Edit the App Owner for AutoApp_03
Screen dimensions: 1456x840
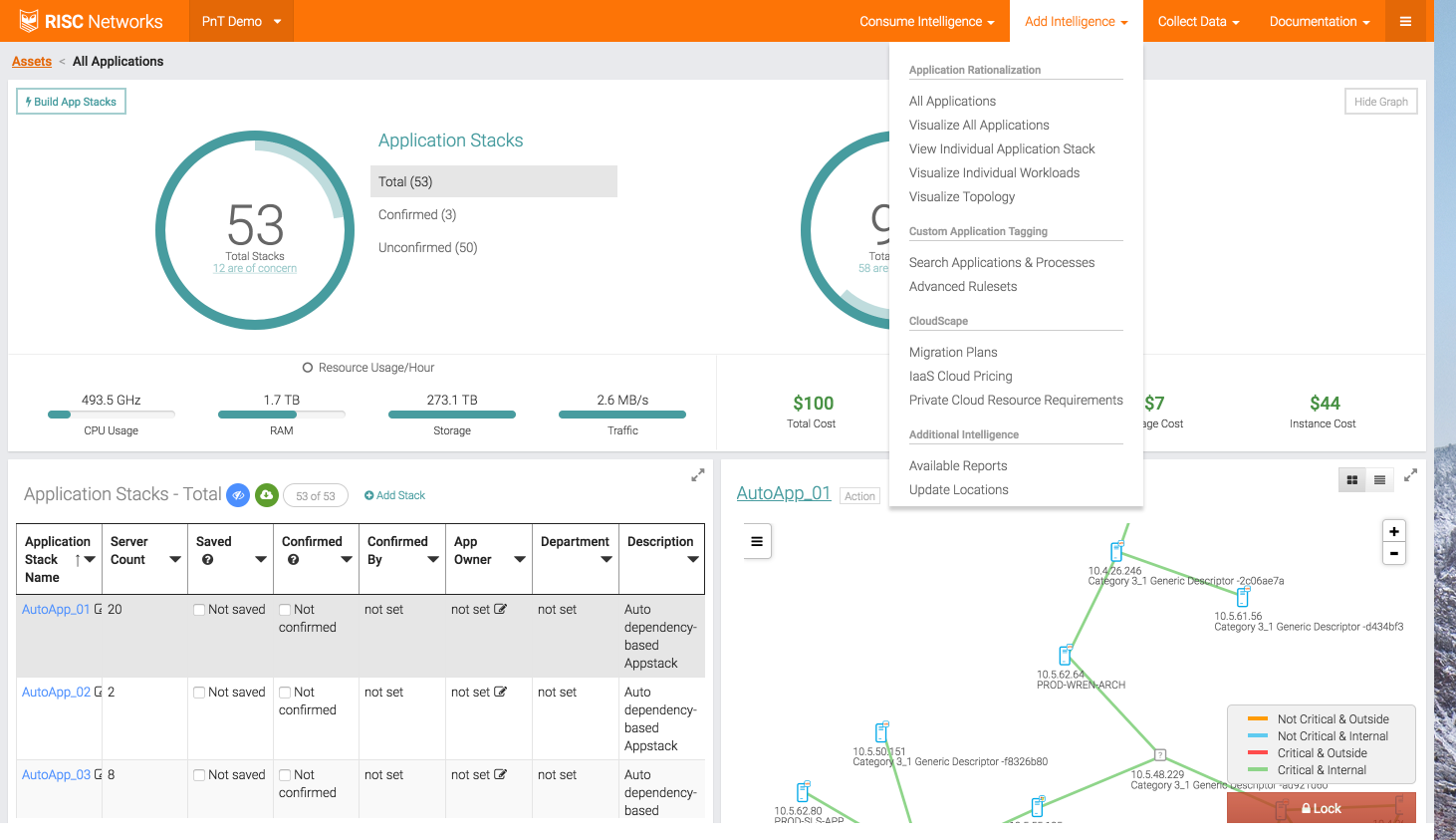pyautogui.click(x=500, y=774)
